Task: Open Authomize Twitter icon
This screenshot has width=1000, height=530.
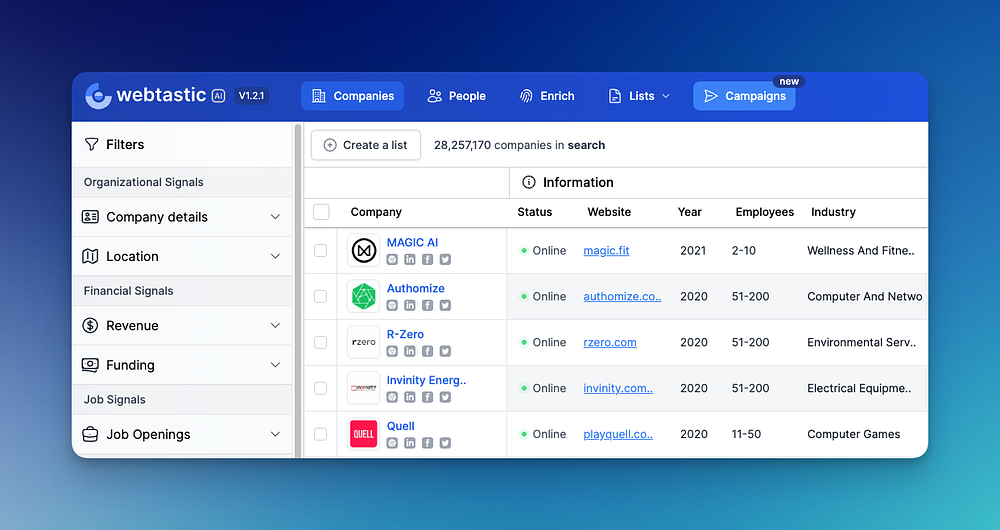Action: (x=445, y=305)
